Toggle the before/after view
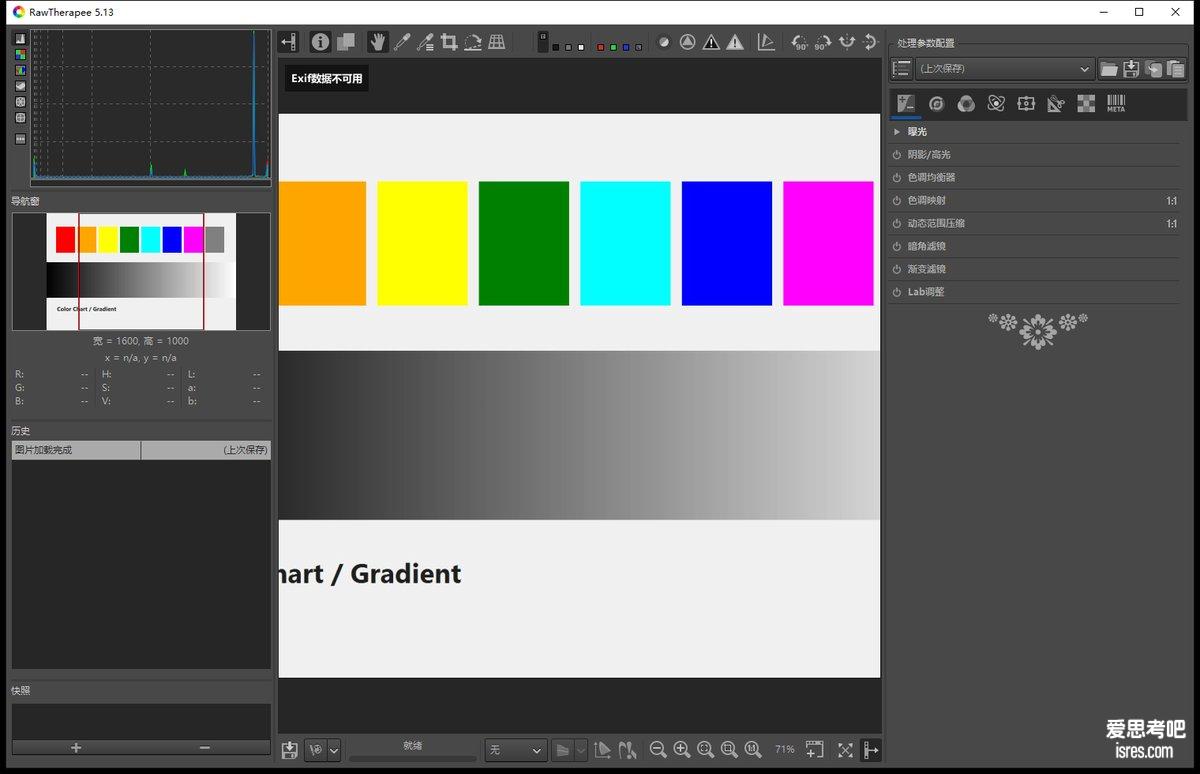1200x774 pixels. point(346,42)
